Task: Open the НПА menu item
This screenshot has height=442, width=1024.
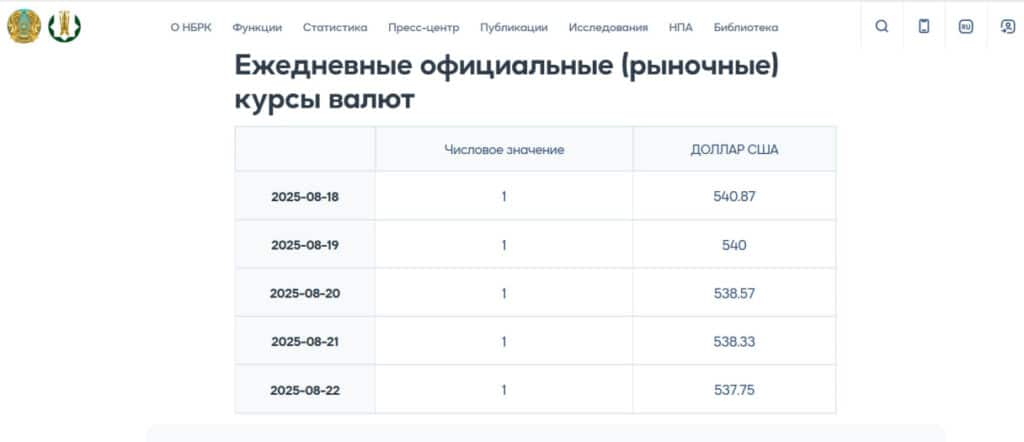Action: pos(680,27)
